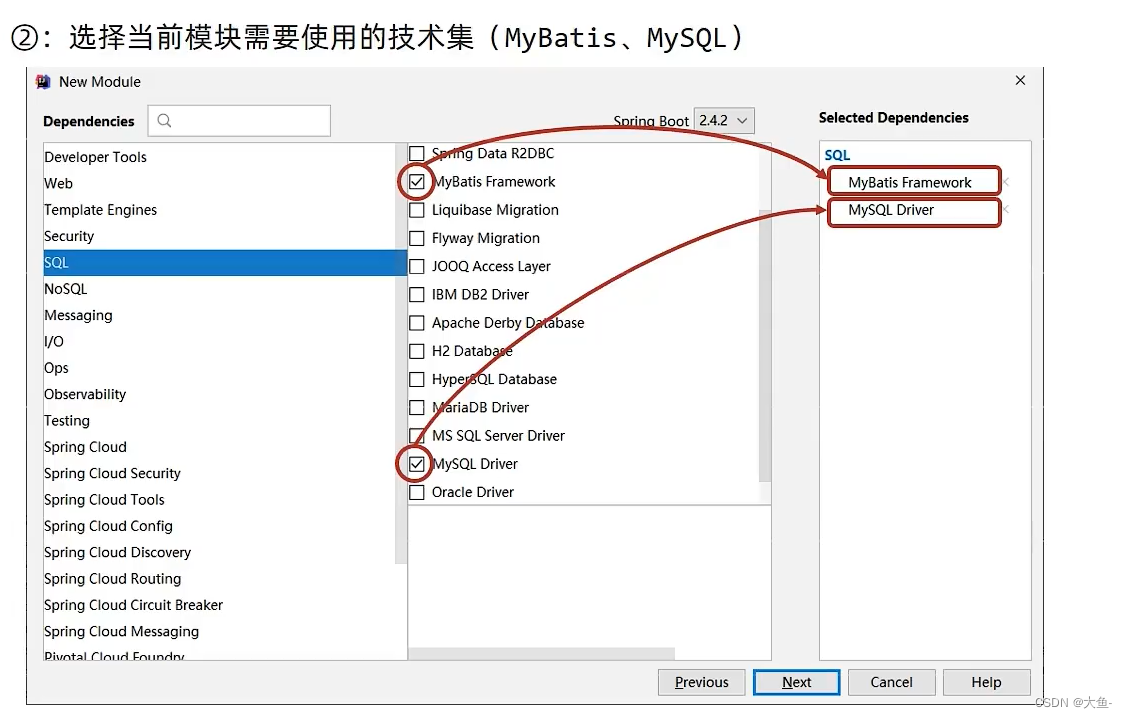Select the JOOQ Access Layer checkbox
Viewport: 1127px width, 718px height.
pyautogui.click(x=417, y=266)
